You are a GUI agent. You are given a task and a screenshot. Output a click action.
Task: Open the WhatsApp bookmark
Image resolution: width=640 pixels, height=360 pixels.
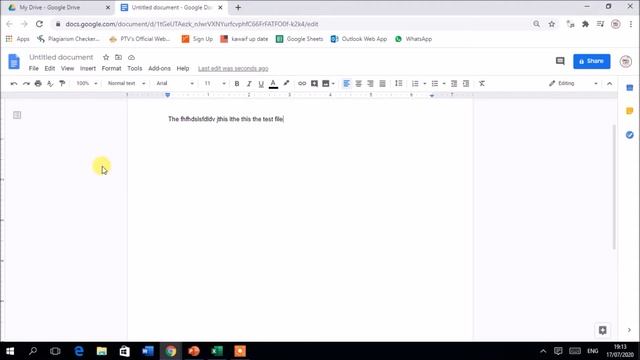[x=413, y=39]
